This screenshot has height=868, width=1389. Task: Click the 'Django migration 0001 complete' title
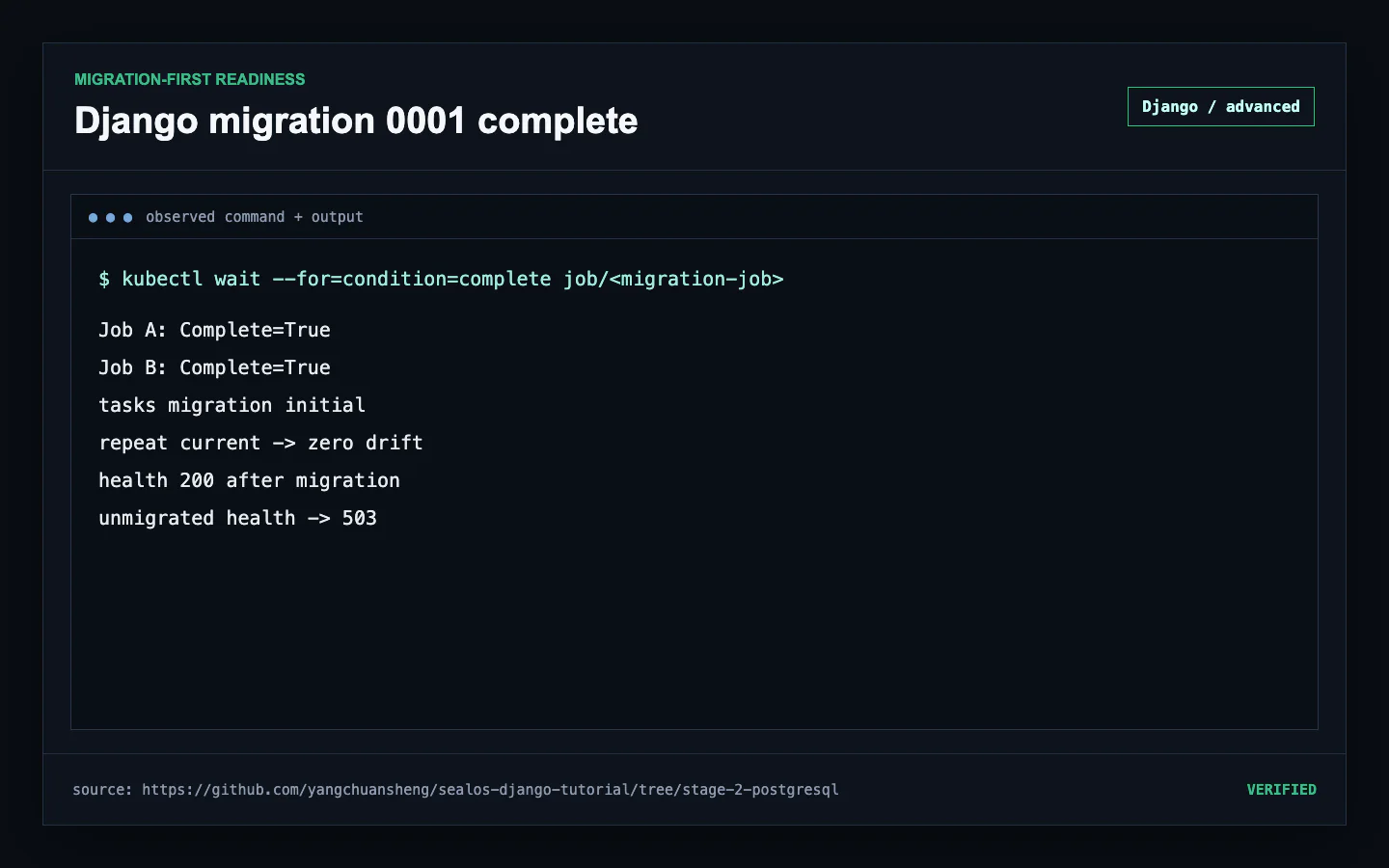click(356, 122)
